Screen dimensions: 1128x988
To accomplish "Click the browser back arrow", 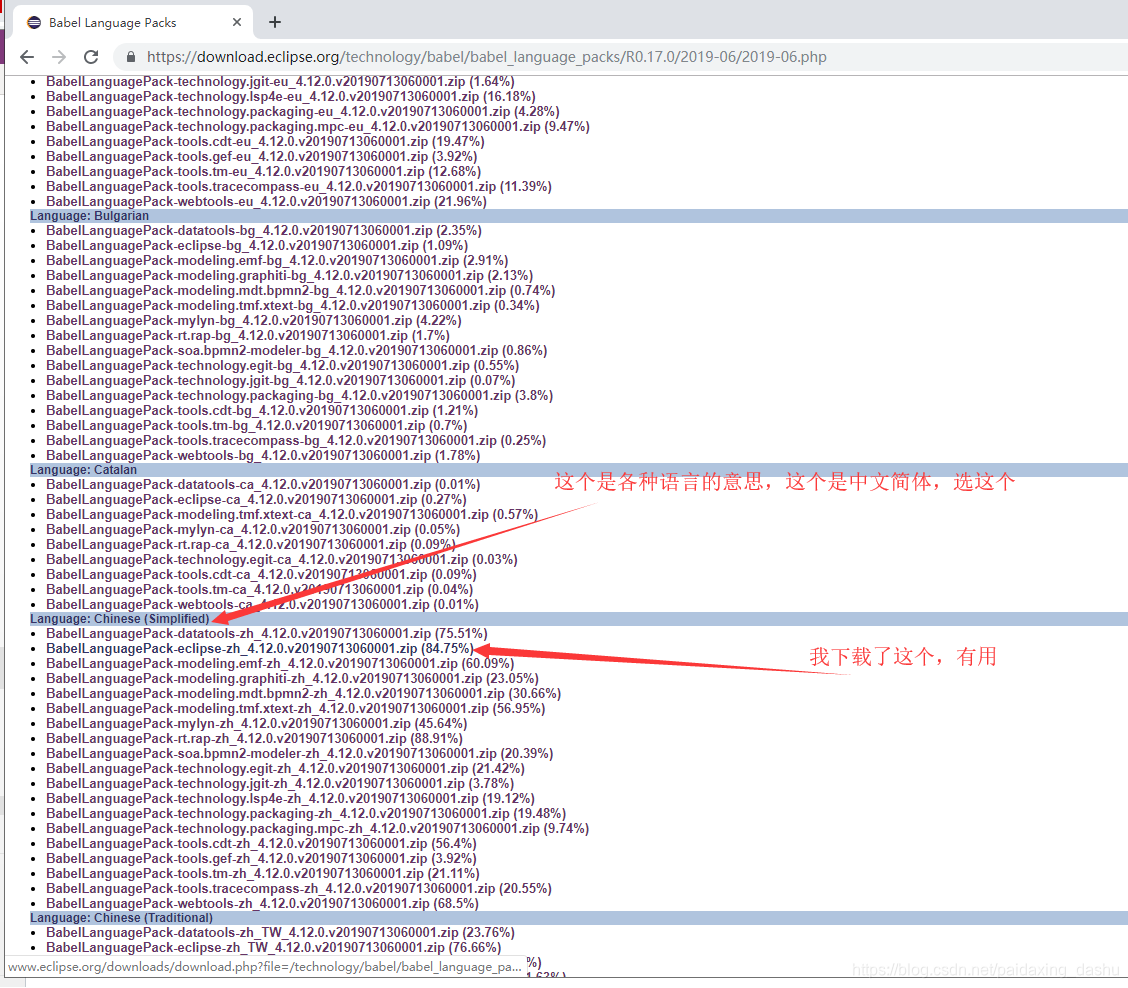I will click(x=27, y=57).
